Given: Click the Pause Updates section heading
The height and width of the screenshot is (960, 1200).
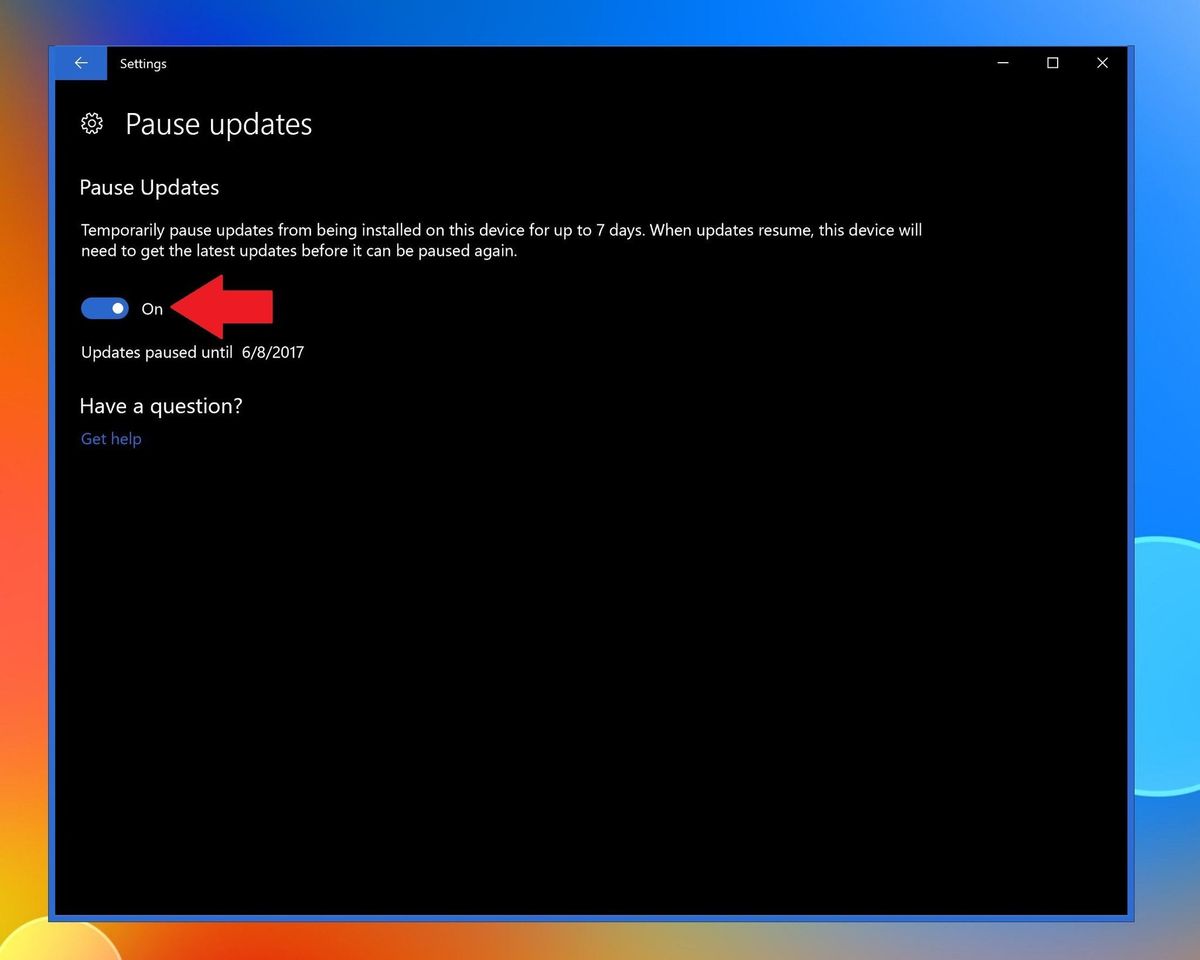Looking at the screenshot, I should 149,187.
